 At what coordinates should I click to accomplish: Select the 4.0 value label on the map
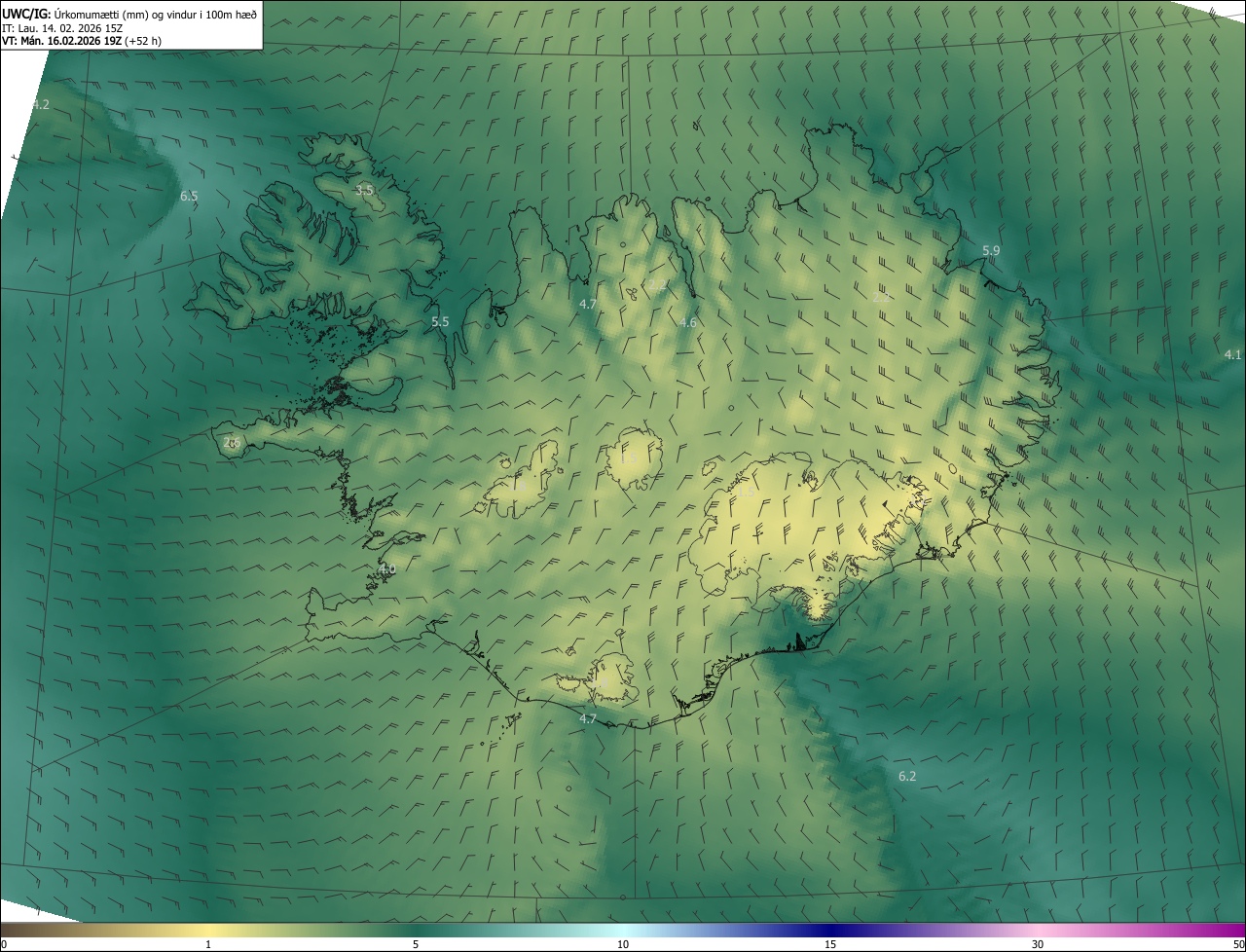tap(387, 568)
